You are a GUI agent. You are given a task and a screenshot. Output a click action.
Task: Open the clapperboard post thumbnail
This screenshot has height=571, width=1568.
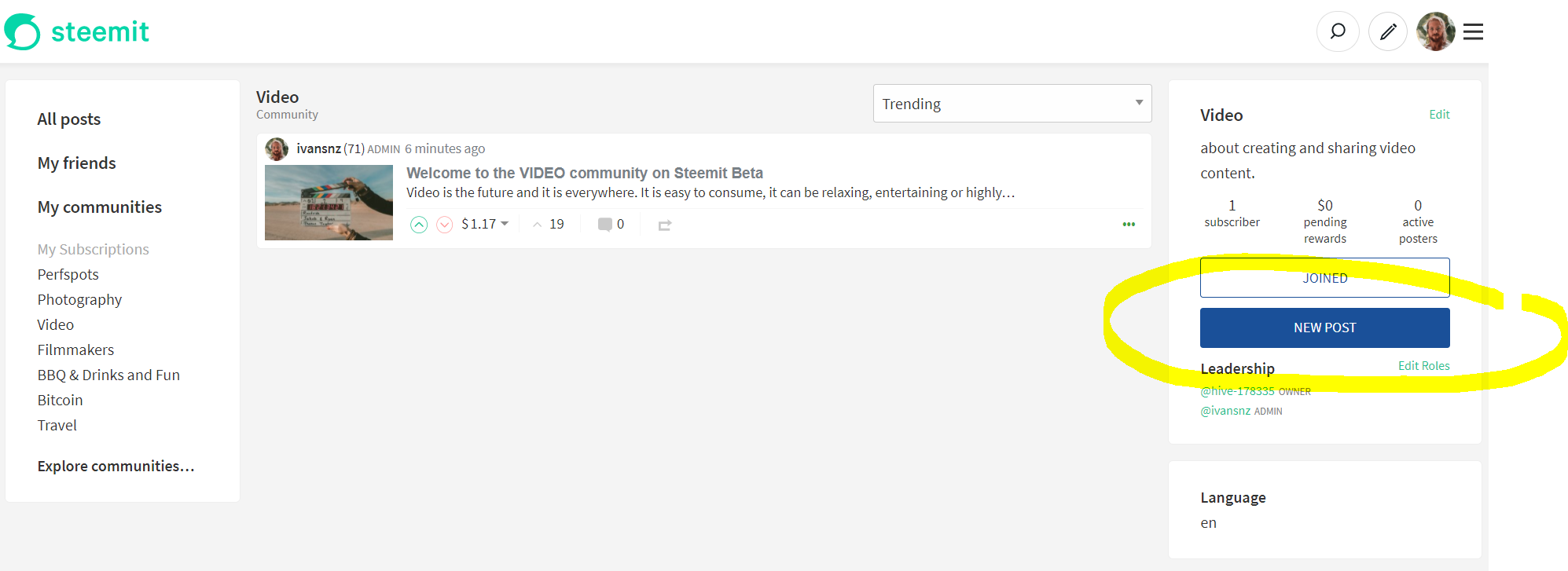click(x=329, y=203)
